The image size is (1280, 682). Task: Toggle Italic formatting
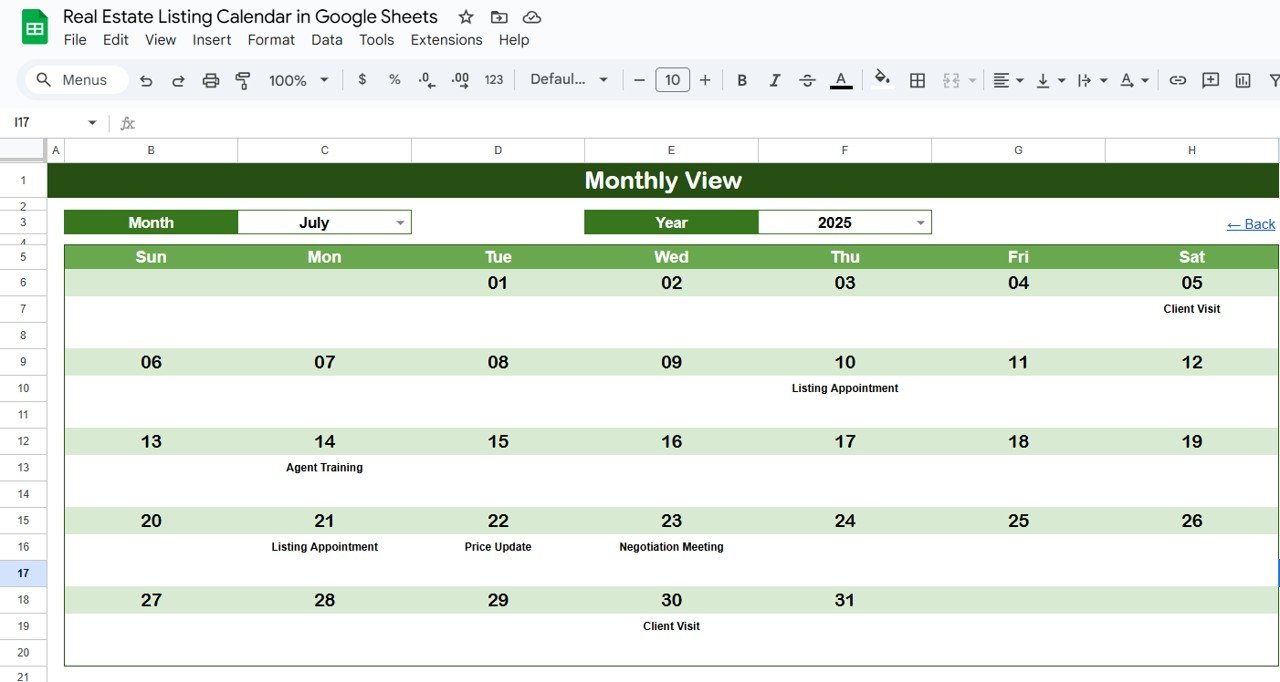pos(775,80)
